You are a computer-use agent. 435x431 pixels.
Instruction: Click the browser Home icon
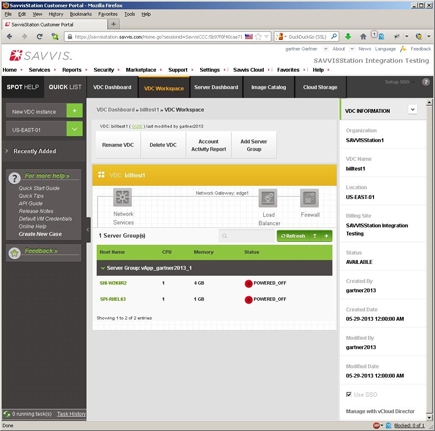pyautogui.click(x=363, y=37)
